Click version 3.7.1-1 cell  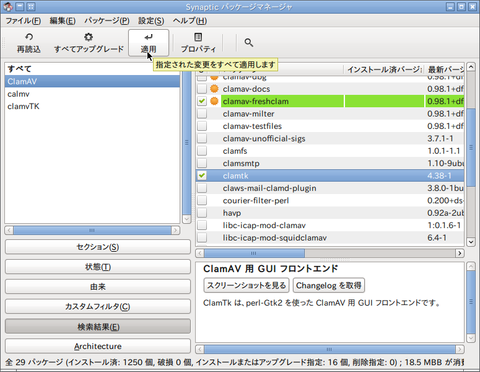click(440, 138)
